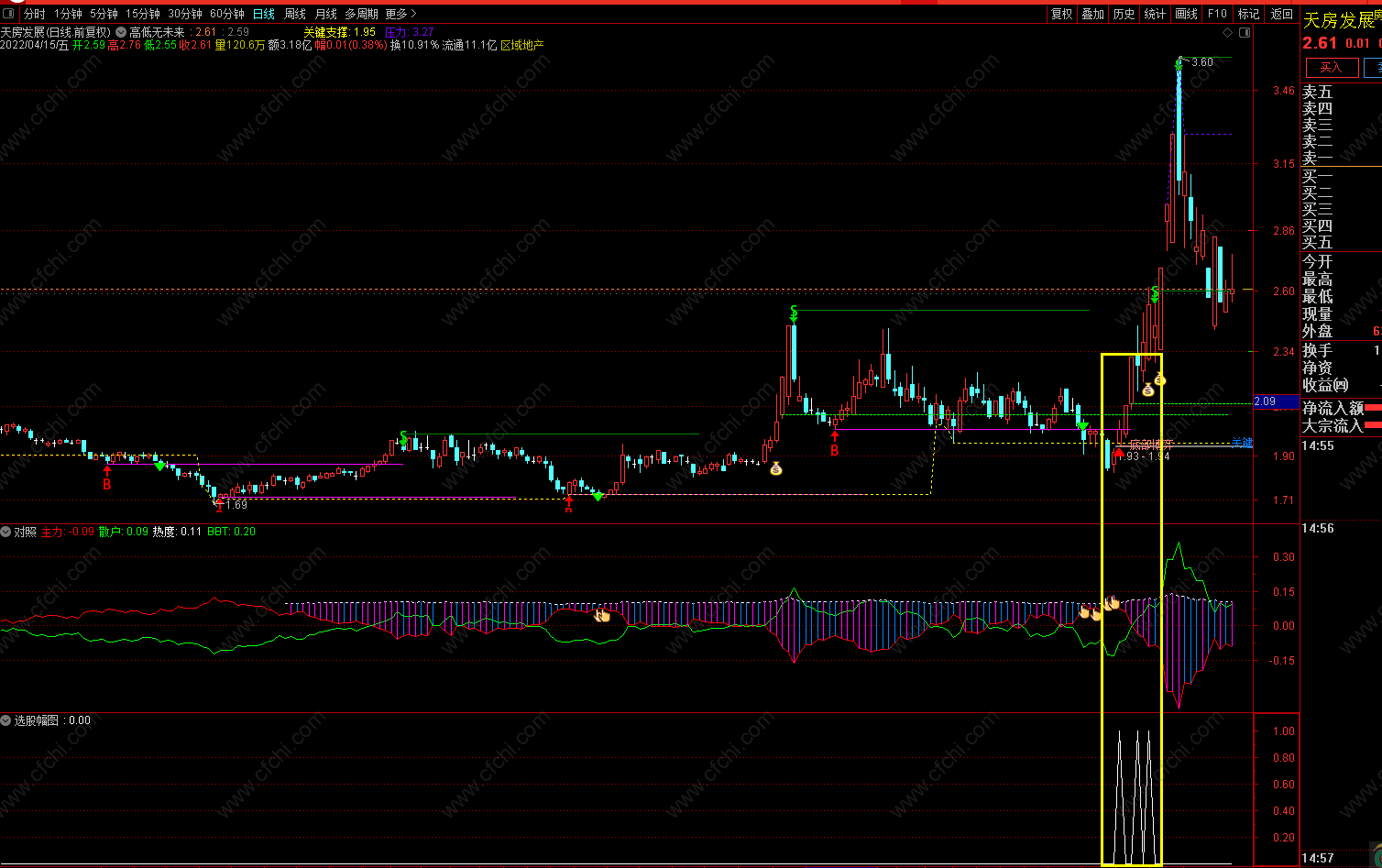The image size is (1382, 868).
Task: Click the 主力: -0.09 indicator value
Action: [68, 532]
